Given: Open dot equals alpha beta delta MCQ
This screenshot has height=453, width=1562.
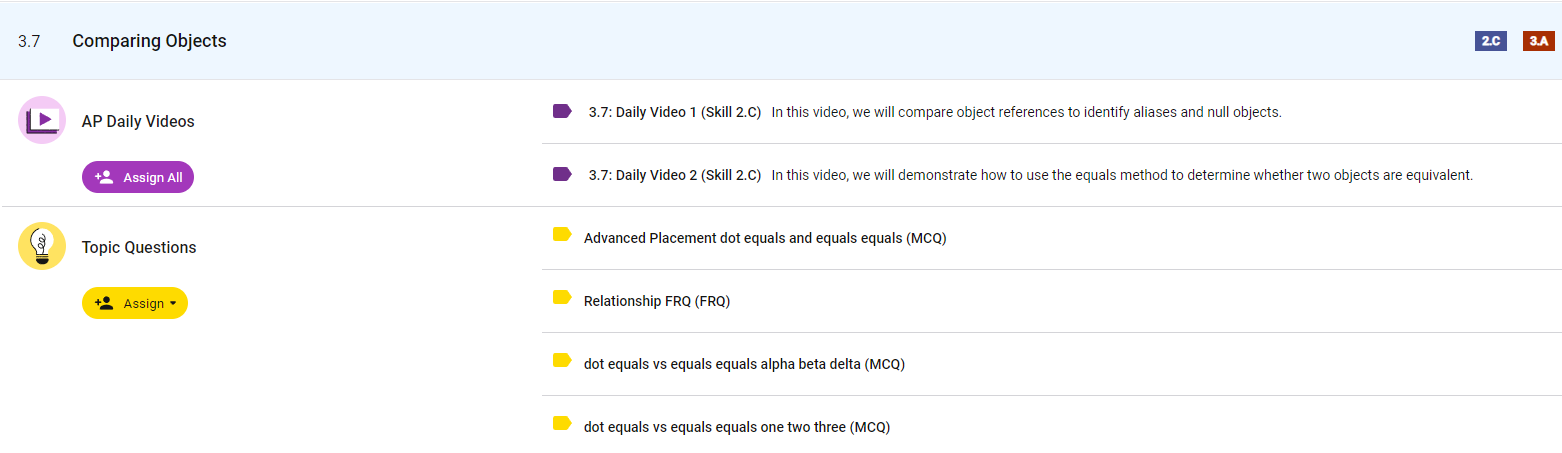Looking at the screenshot, I should click(744, 364).
